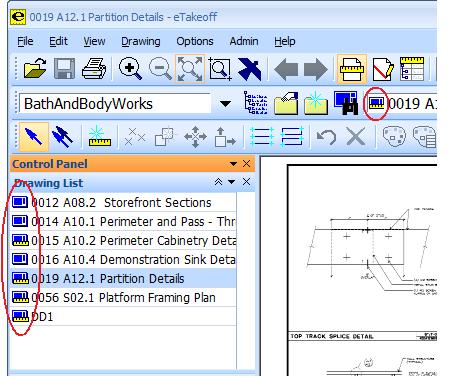This screenshot has width=452, height=376.
Task: Click the delete points X icon
Action: click(135, 137)
